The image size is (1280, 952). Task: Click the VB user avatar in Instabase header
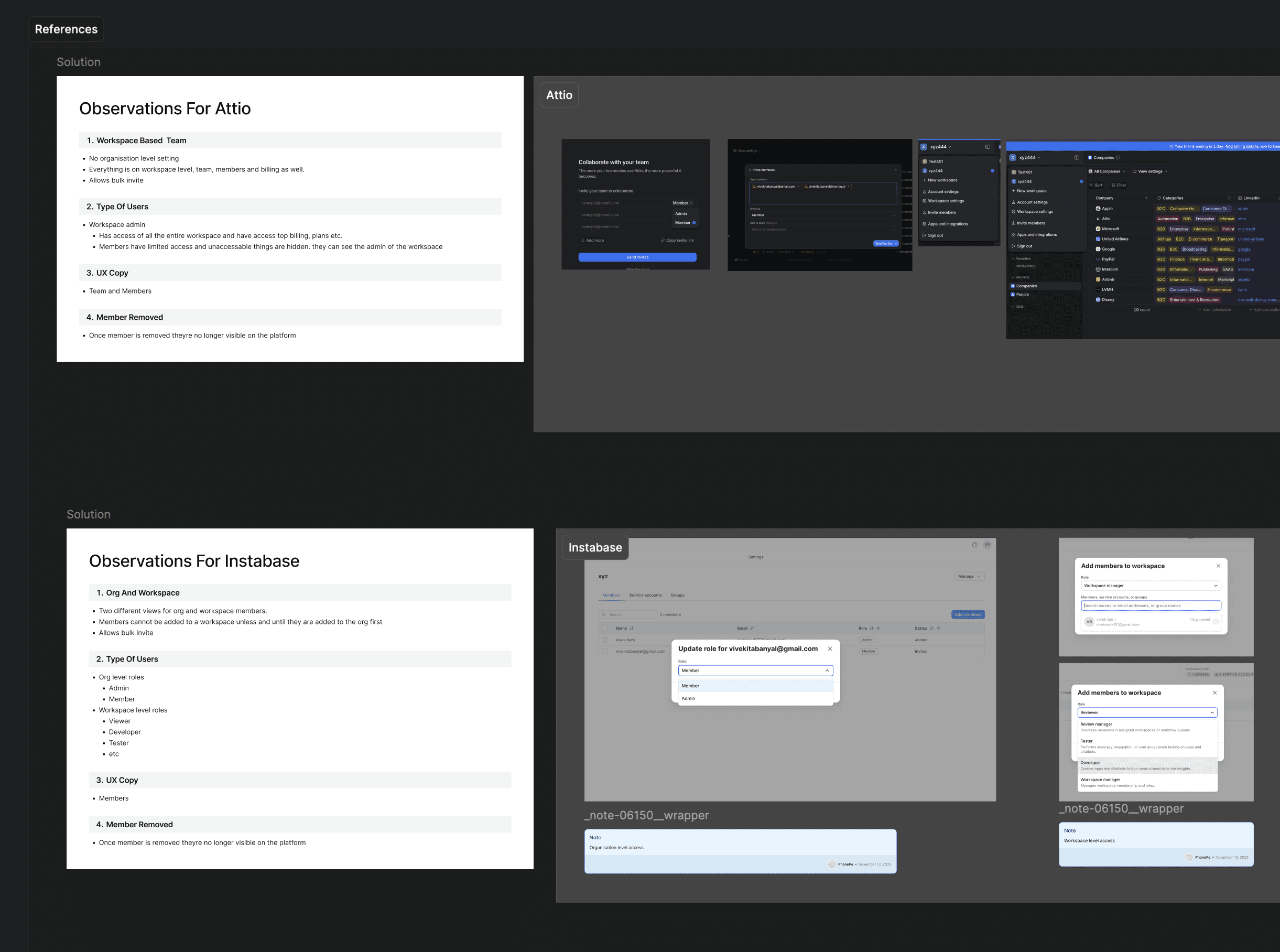(987, 545)
